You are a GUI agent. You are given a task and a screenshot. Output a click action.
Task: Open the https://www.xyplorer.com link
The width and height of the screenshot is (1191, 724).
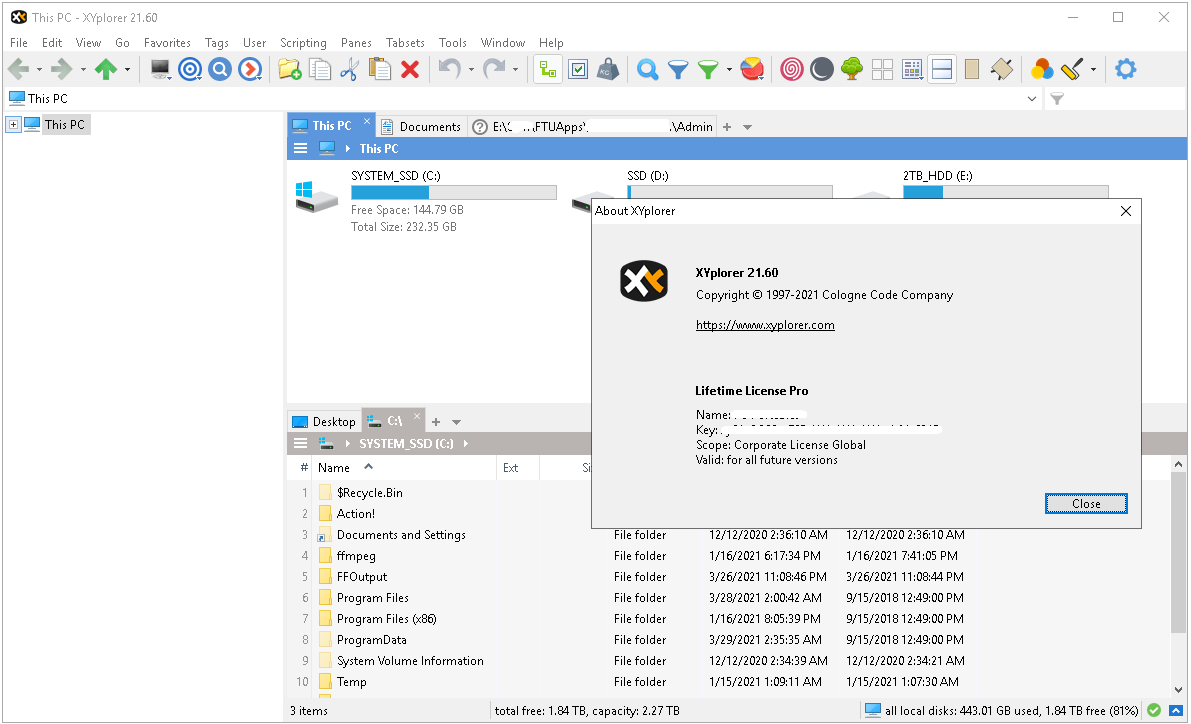click(765, 325)
